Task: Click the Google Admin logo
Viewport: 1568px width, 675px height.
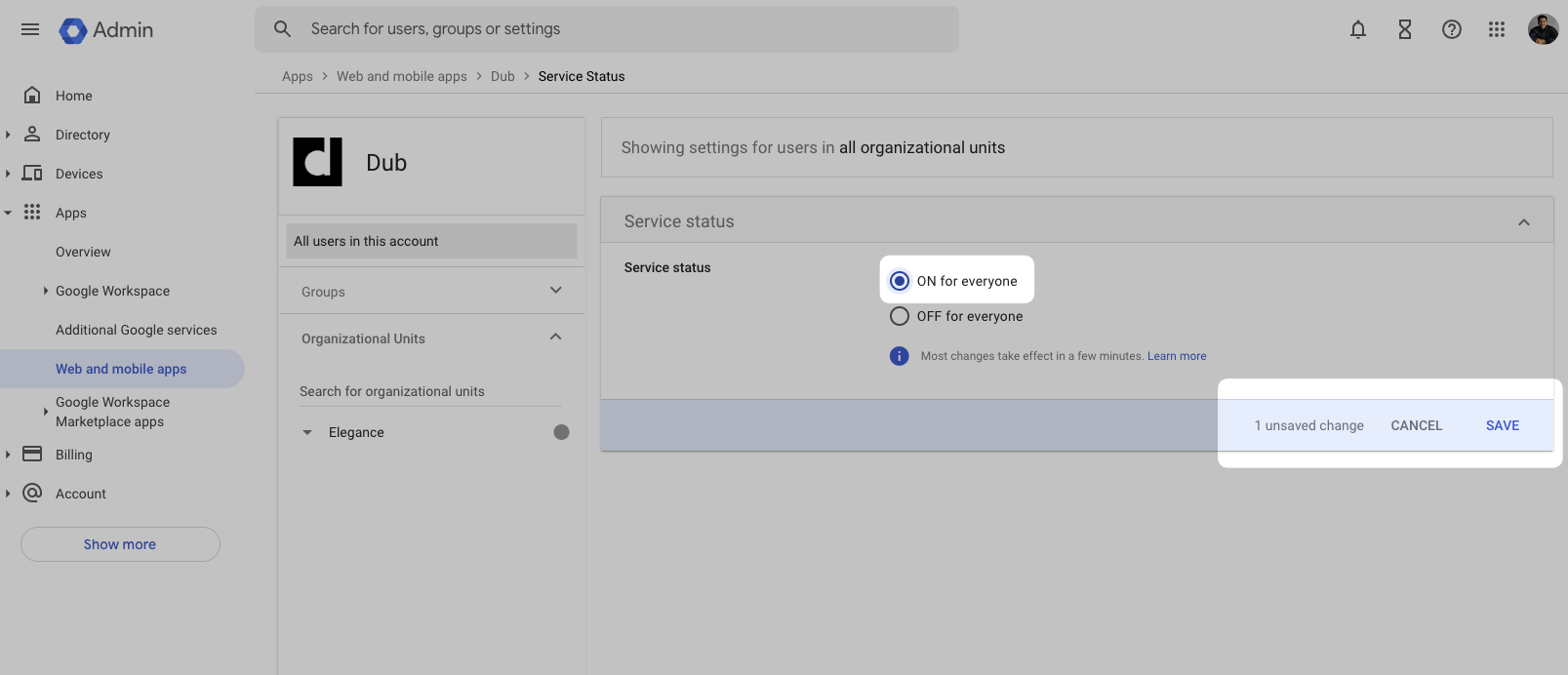Action: point(106,30)
